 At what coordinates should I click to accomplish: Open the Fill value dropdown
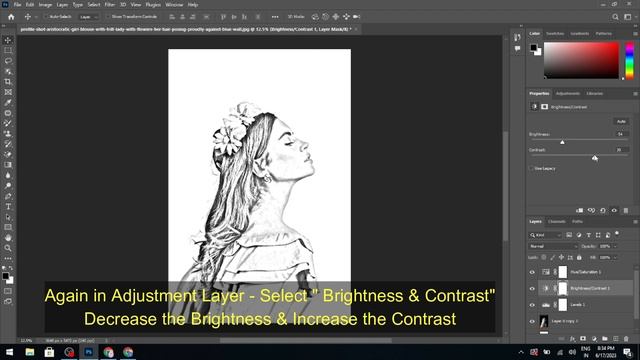(x=616, y=258)
